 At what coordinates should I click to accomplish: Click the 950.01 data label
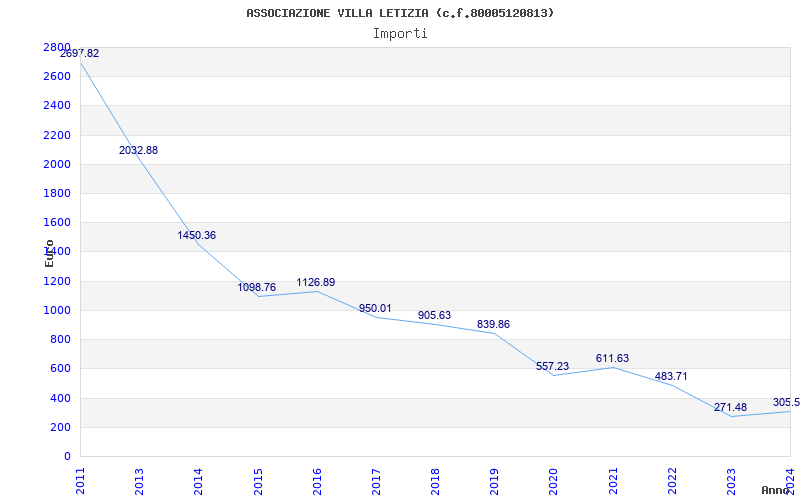(x=375, y=309)
